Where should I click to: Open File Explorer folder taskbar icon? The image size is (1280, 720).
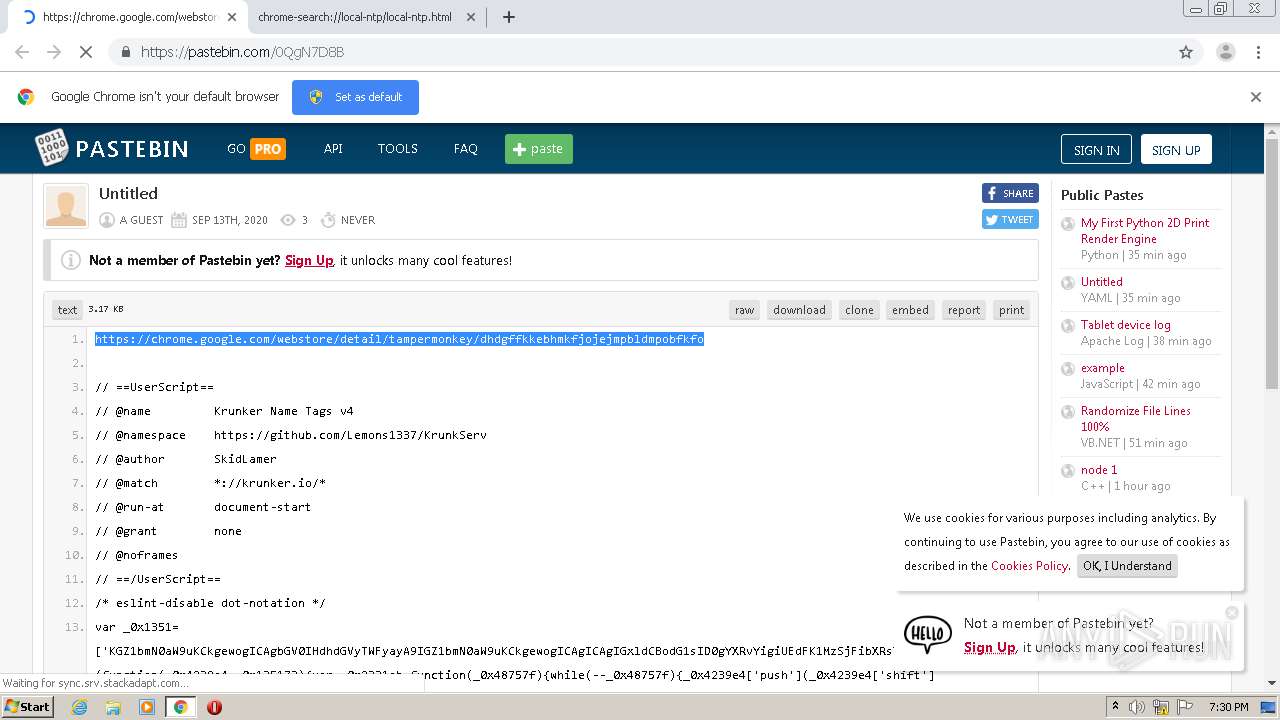tap(113, 707)
